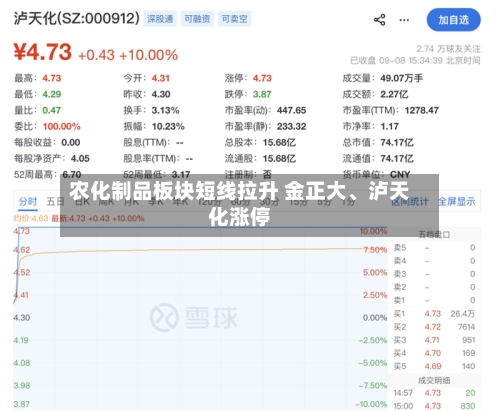The image size is (500, 411).
Task: Click 委比 value 100.00%
Action: click(62, 126)
